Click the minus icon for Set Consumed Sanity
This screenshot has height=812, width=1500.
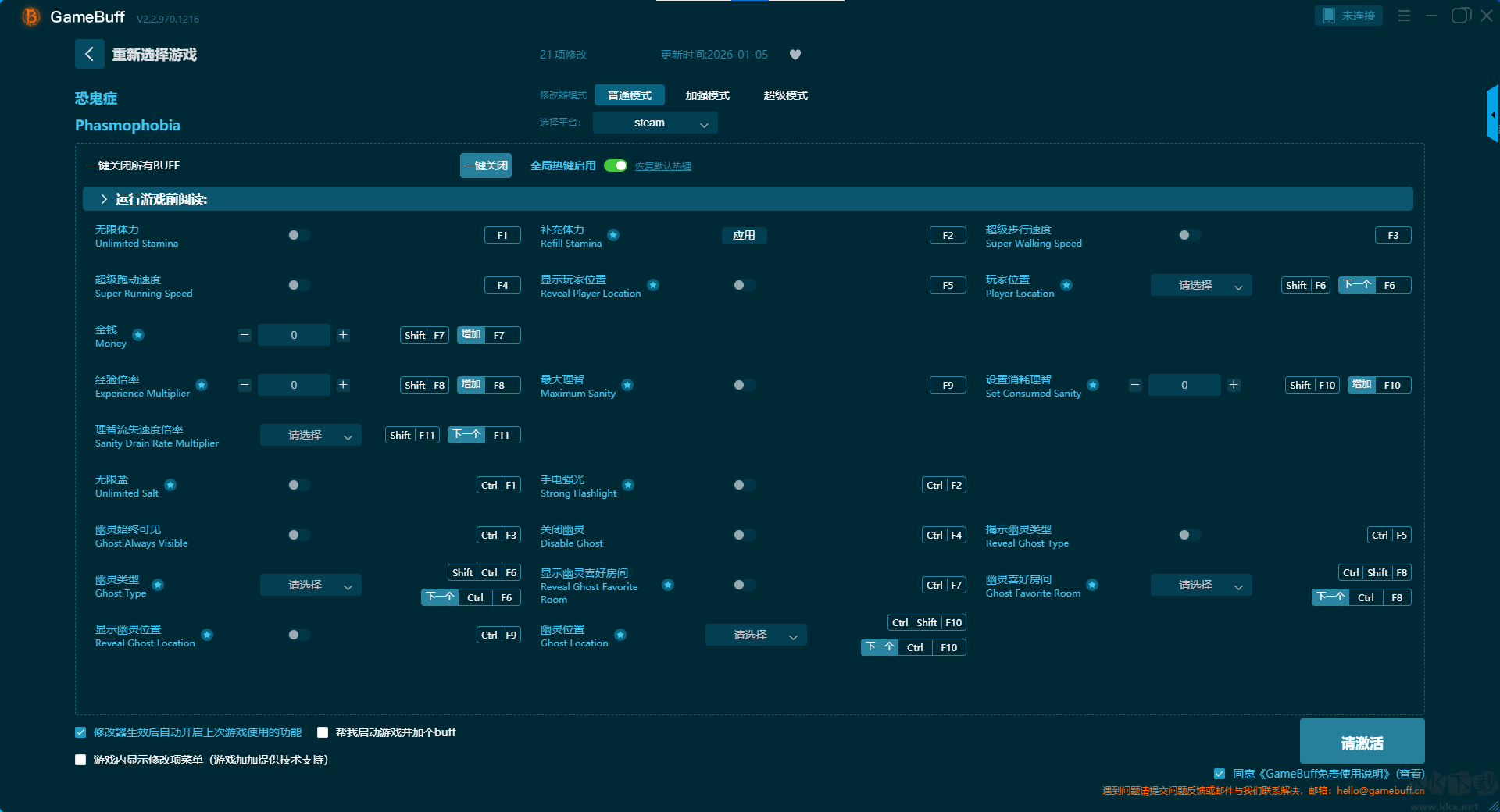(x=1135, y=385)
